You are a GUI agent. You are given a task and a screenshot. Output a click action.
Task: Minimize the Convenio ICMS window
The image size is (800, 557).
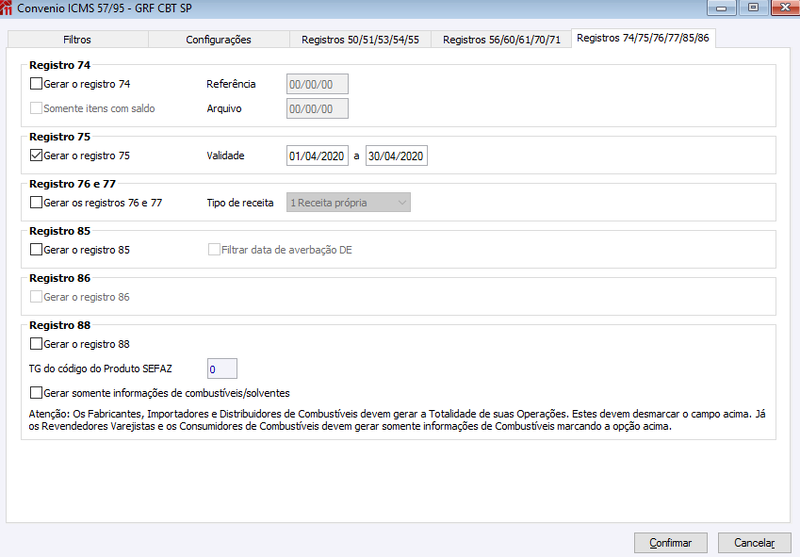[x=721, y=8]
